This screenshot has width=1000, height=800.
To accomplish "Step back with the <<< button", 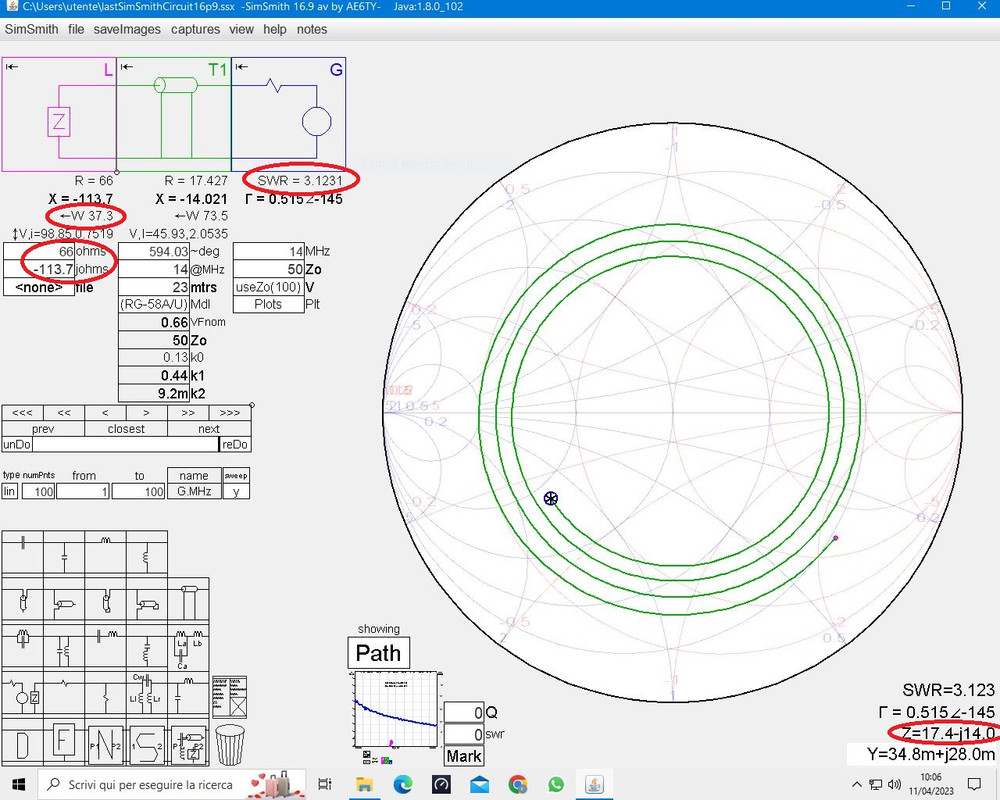I will tap(22, 413).
